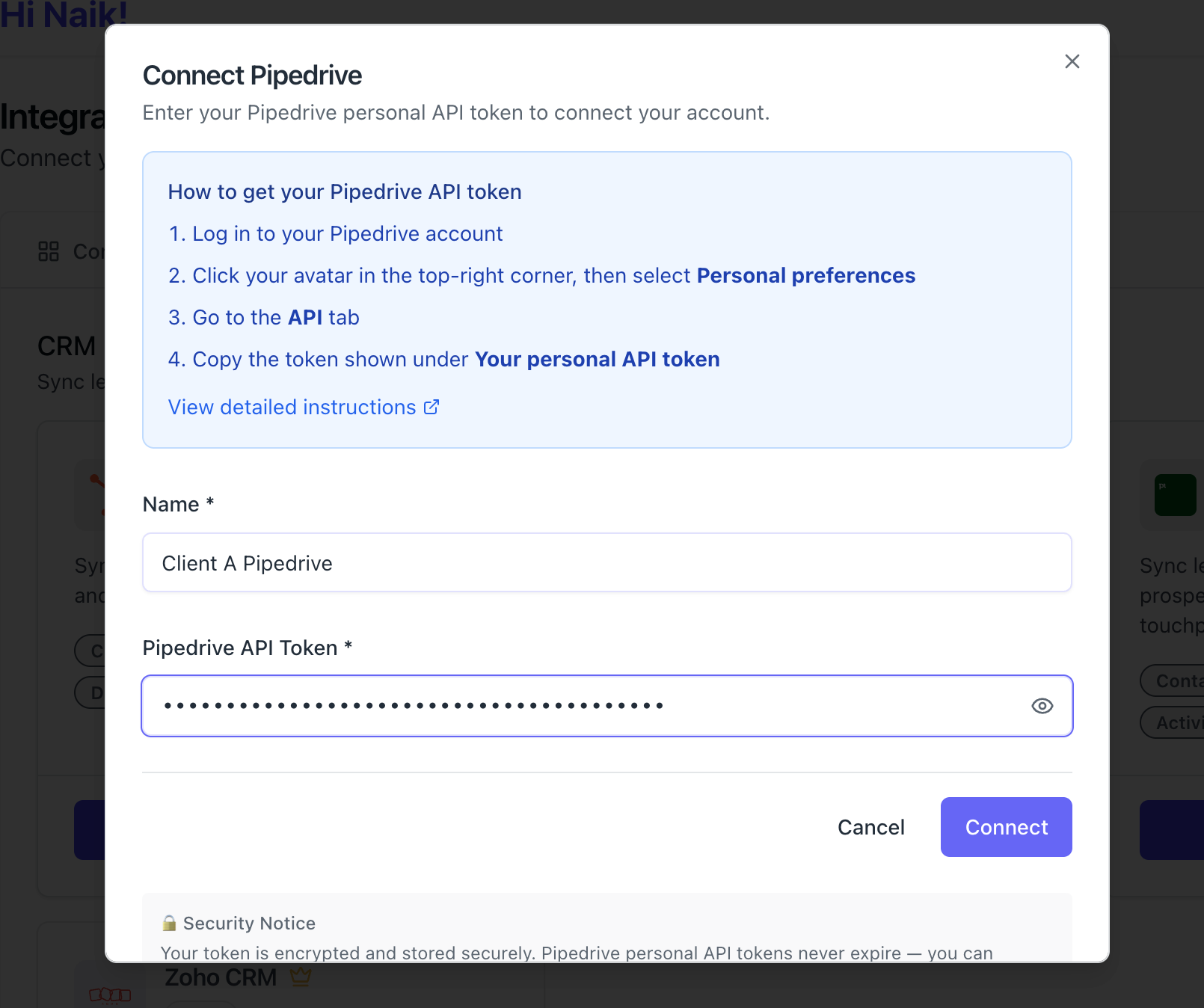The width and height of the screenshot is (1204, 1008).
Task: Focus the Name input field
Action: point(606,562)
